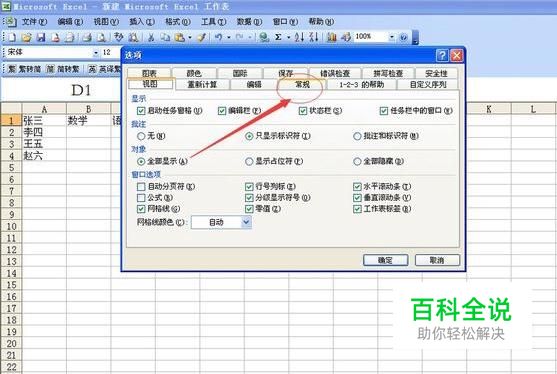The width and height of the screenshot is (557, 374).
Task: Open the 网格线颜色 dropdown
Action: [x=246, y=222]
